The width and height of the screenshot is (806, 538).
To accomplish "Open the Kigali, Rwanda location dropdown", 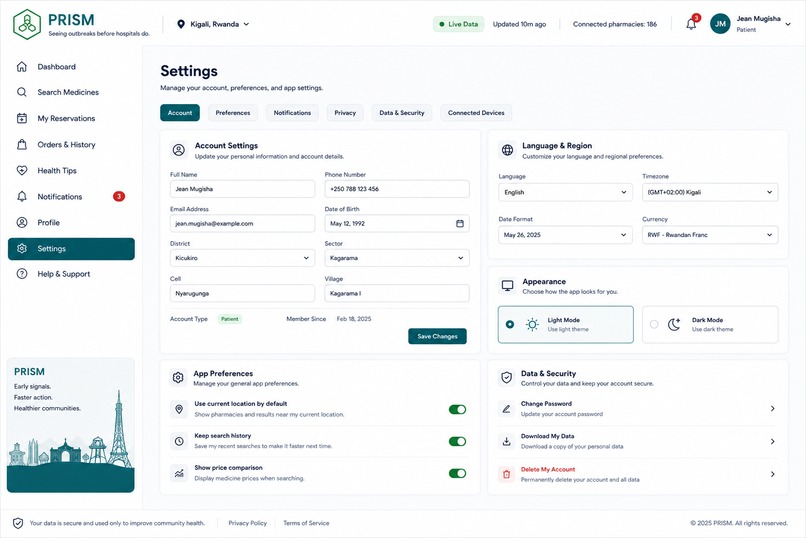I will 213,24.
